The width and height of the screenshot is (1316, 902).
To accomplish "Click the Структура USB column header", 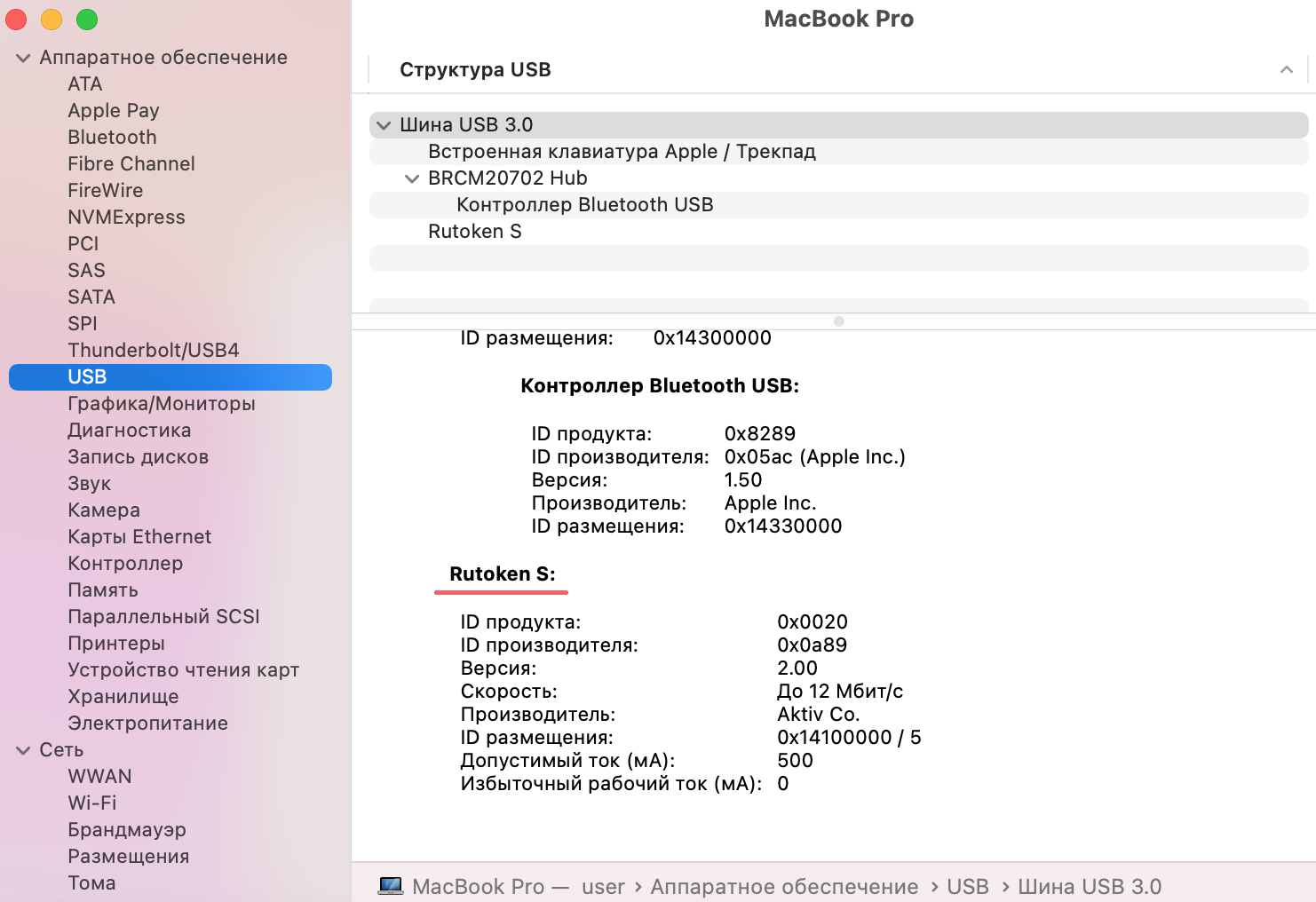I will (x=475, y=69).
